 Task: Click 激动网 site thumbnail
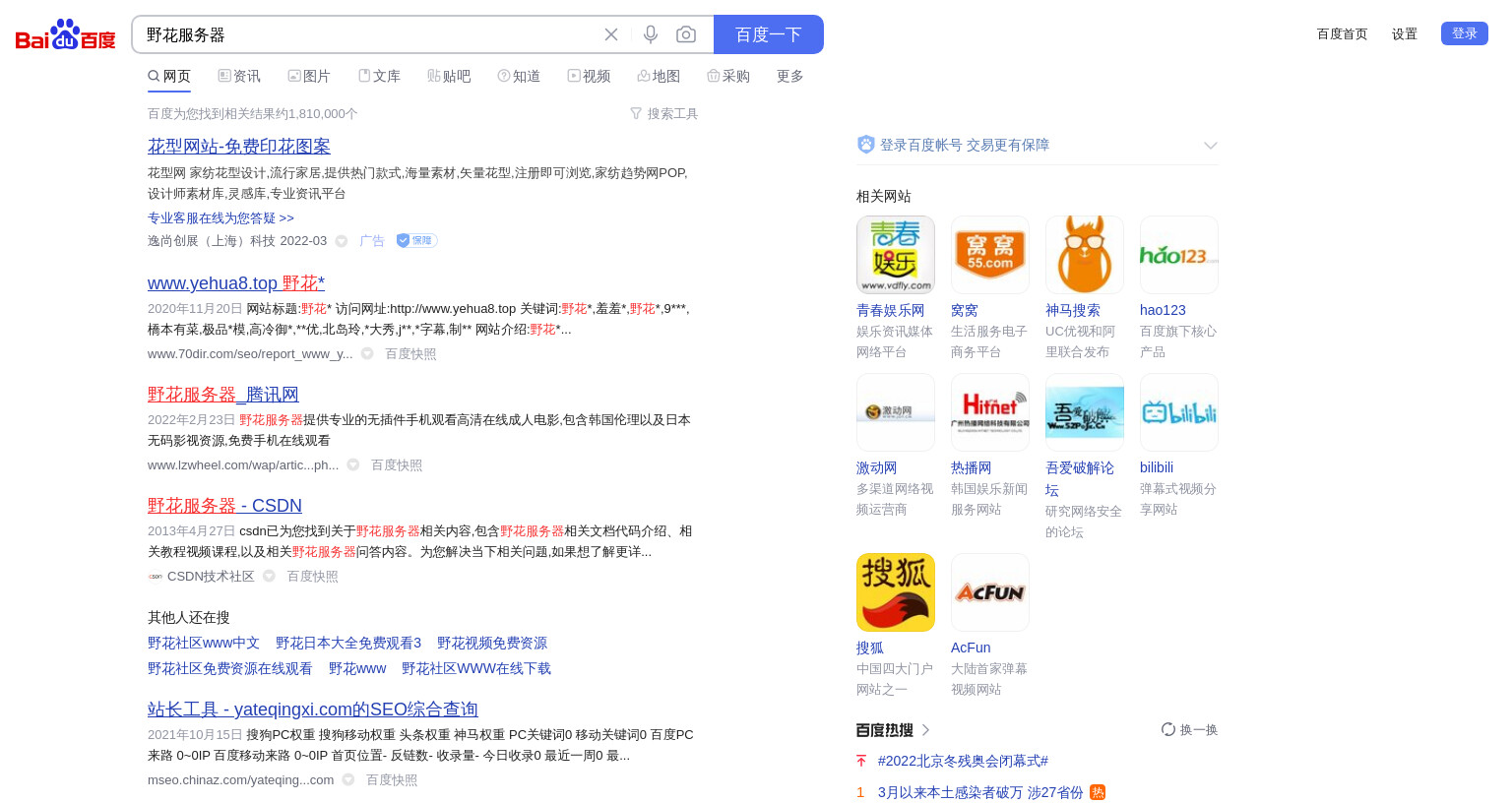896,412
